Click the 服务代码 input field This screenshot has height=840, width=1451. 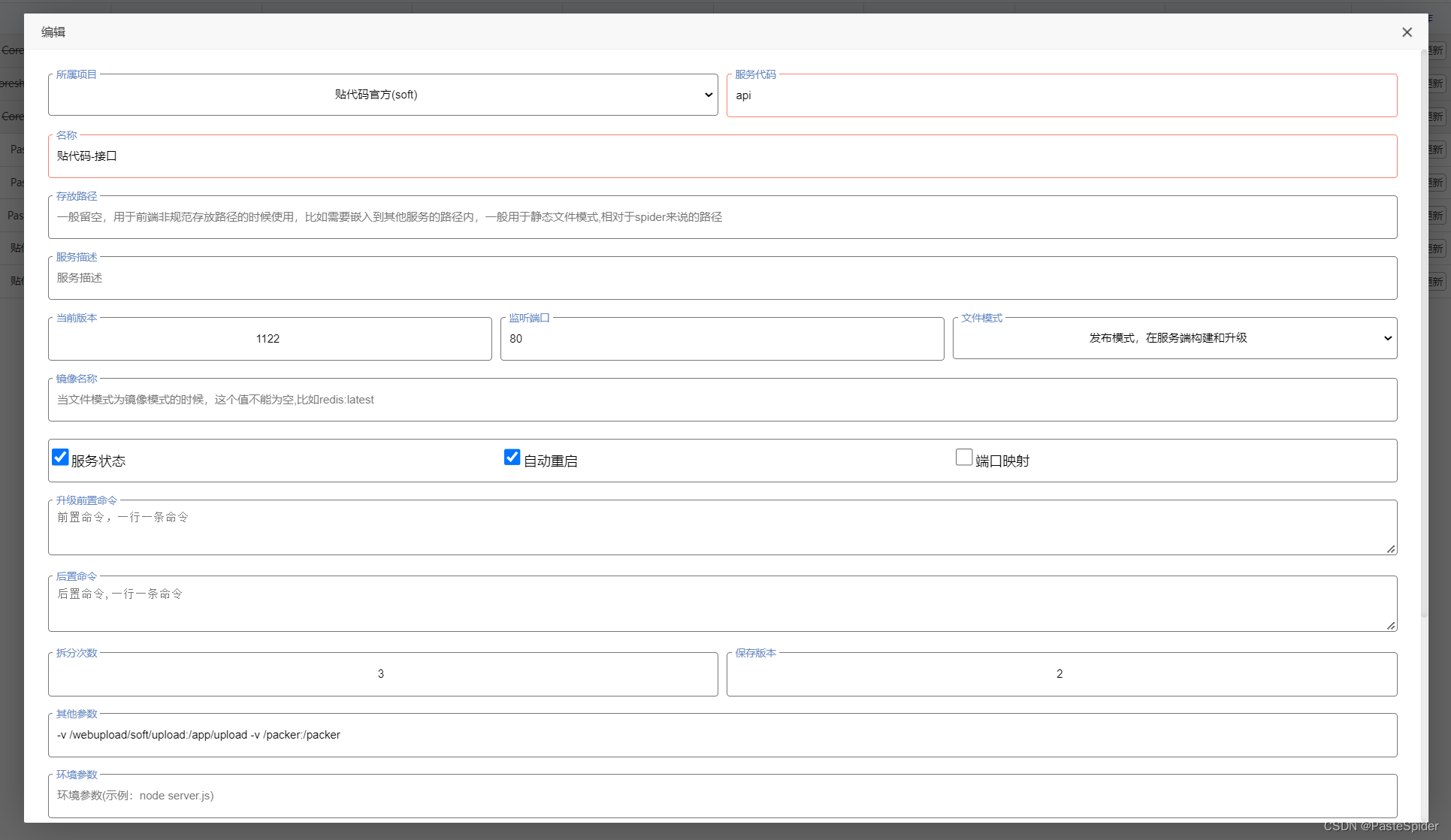tap(1061, 95)
